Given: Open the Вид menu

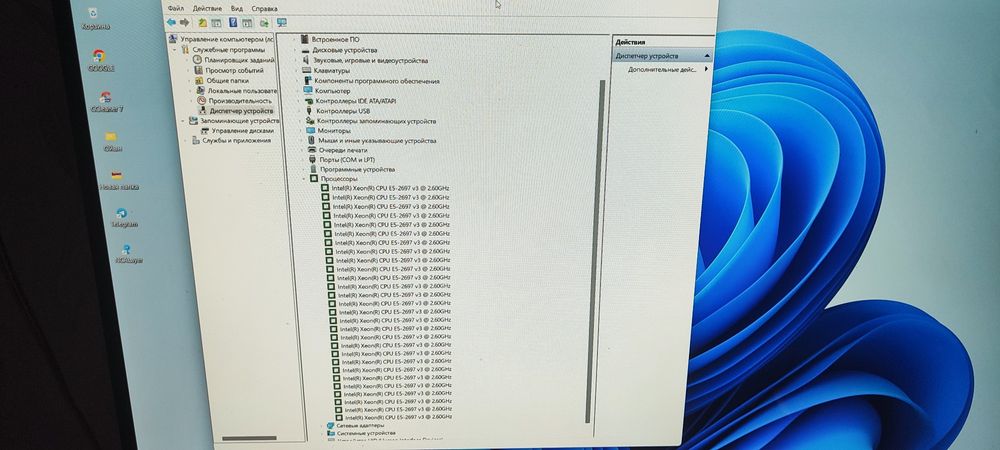Looking at the screenshot, I should (x=237, y=9).
